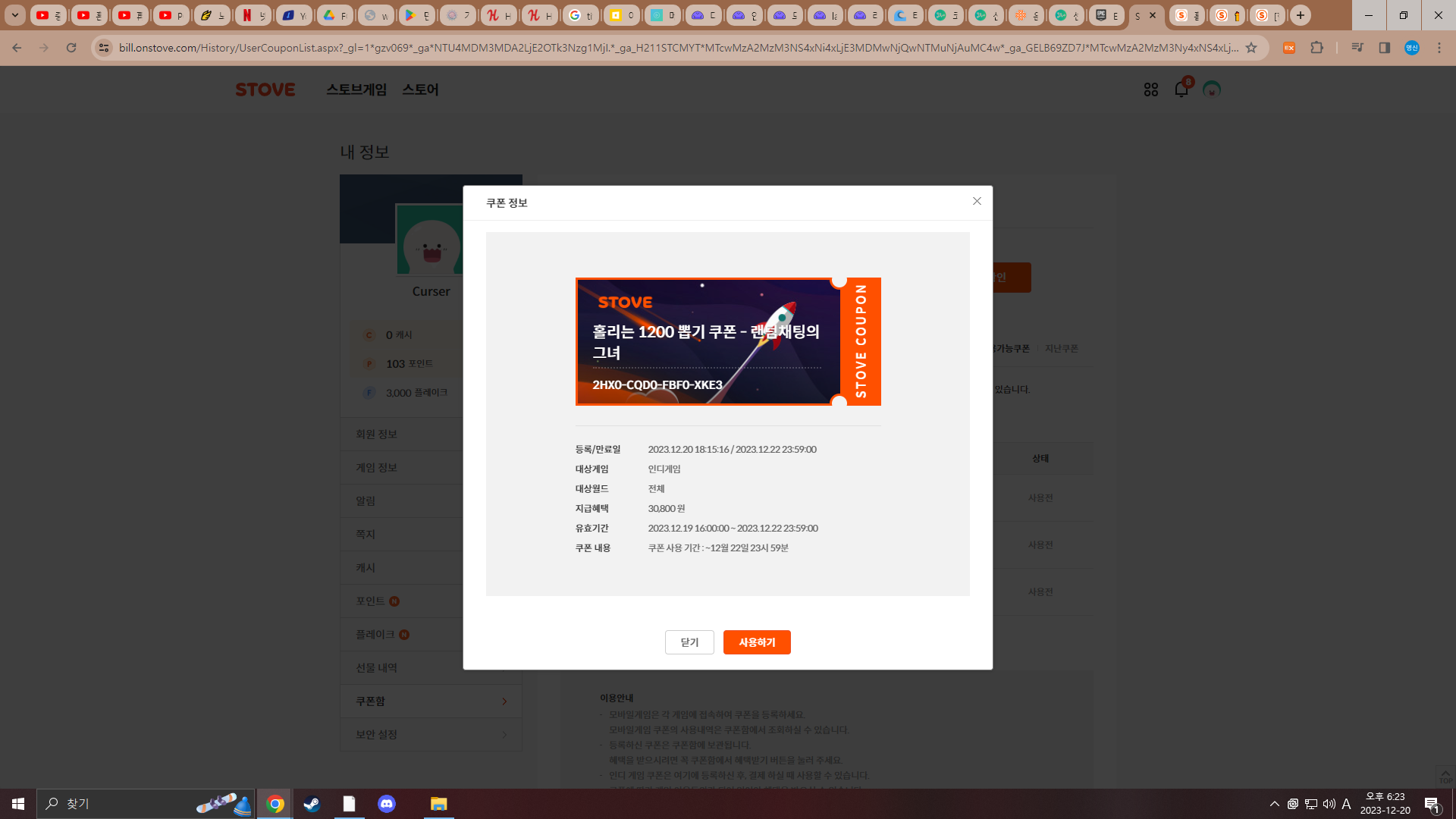Switch to the 지난쿠폰 tab

[x=1062, y=348]
